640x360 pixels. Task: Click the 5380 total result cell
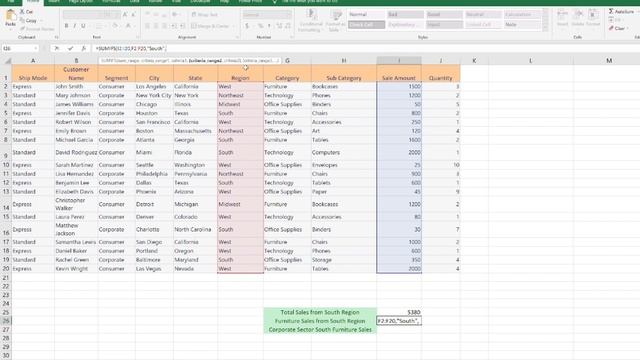point(399,312)
